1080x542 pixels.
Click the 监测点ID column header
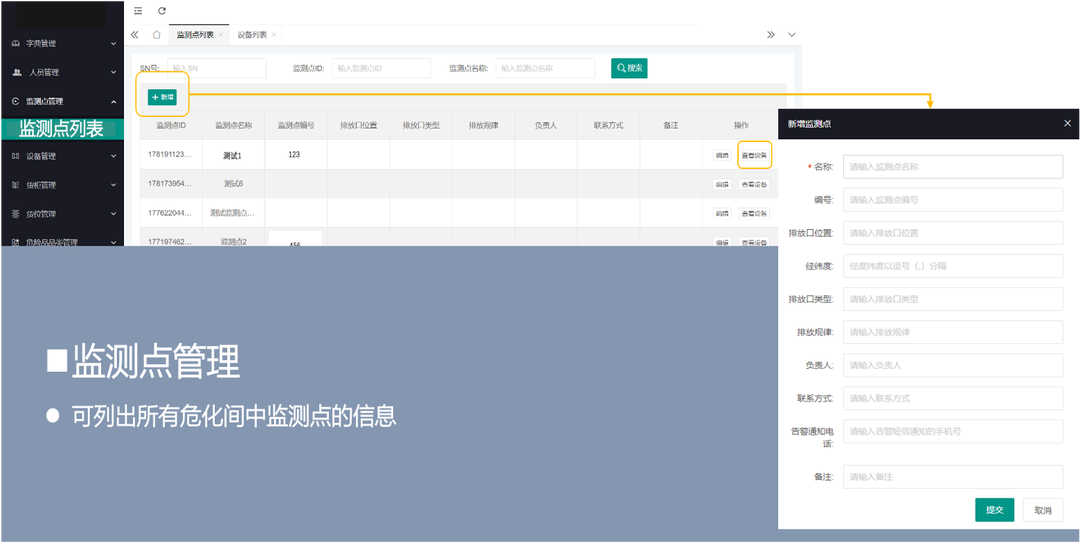click(171, 125)
